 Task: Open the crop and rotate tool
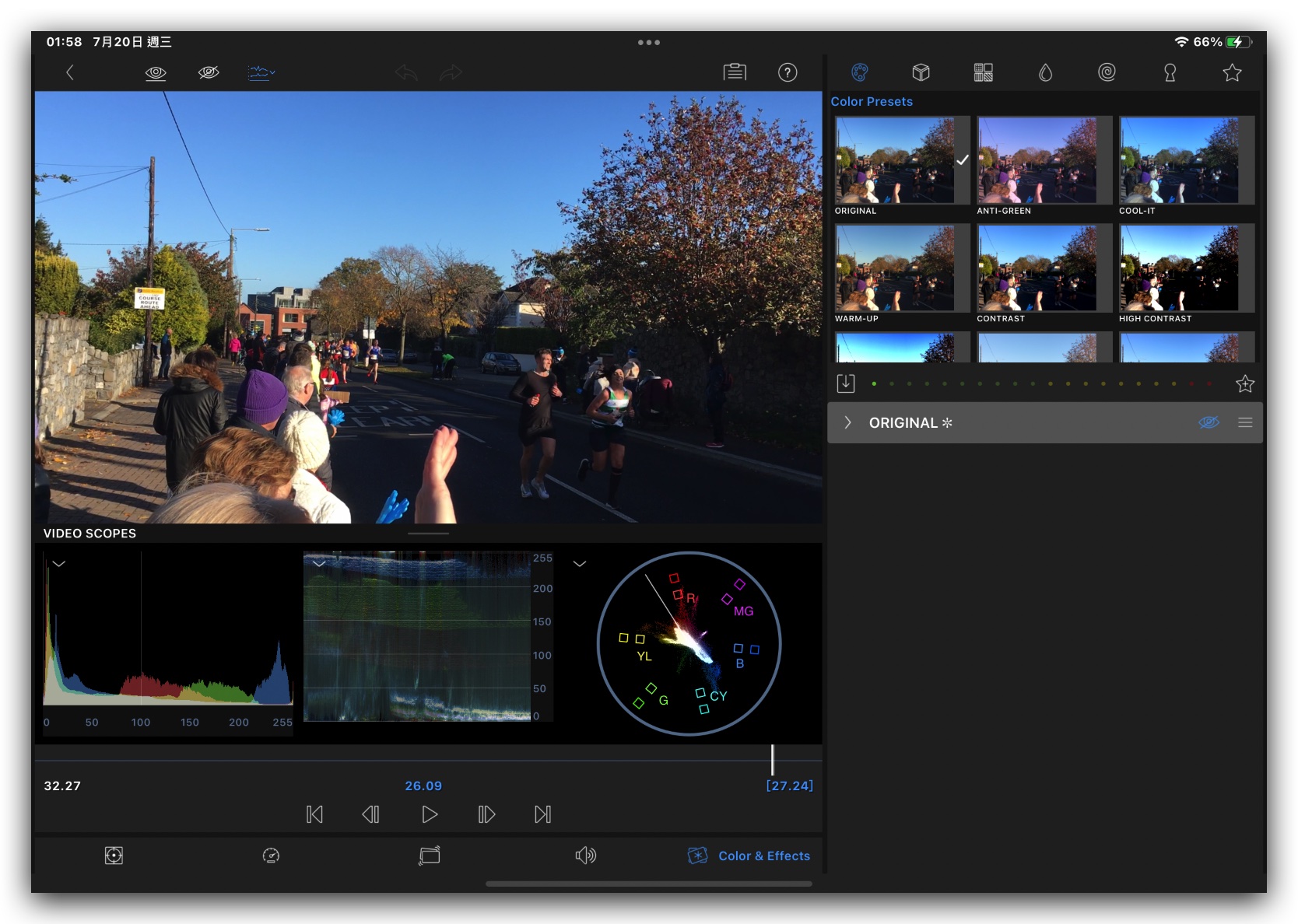(430, 856)
